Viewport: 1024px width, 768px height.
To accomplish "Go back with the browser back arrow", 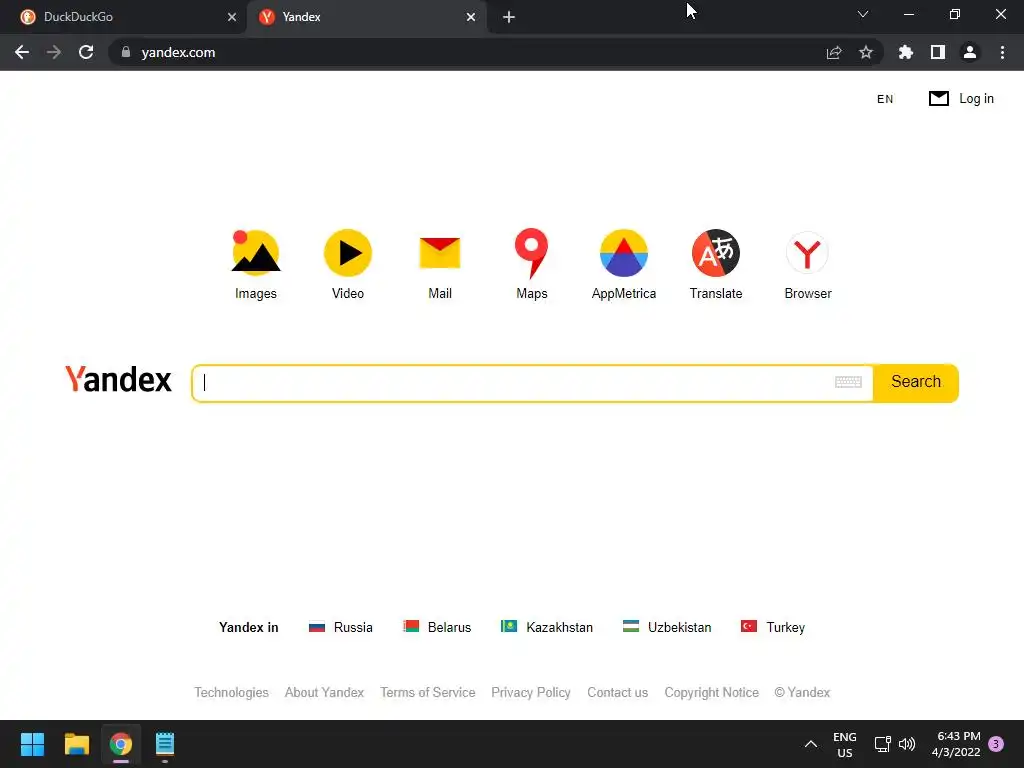I will click(22, 52).
